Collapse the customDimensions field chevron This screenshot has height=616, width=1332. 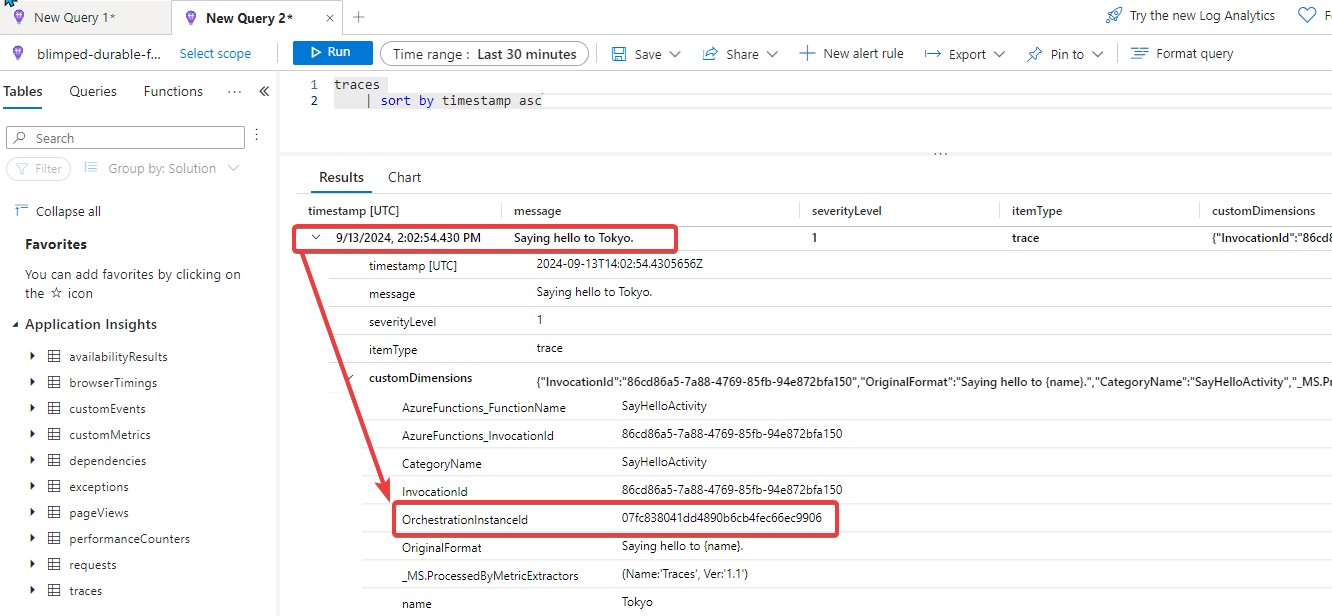coord(350,378)
